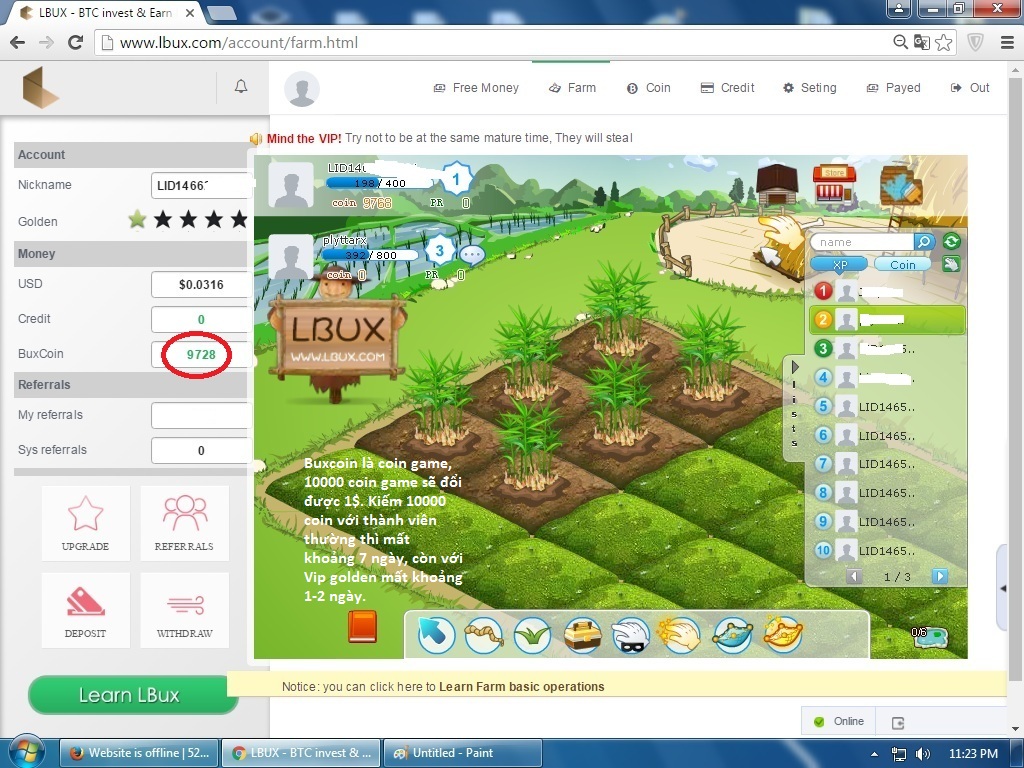Open the Chrome menu button

click(x=1007, y=42)
